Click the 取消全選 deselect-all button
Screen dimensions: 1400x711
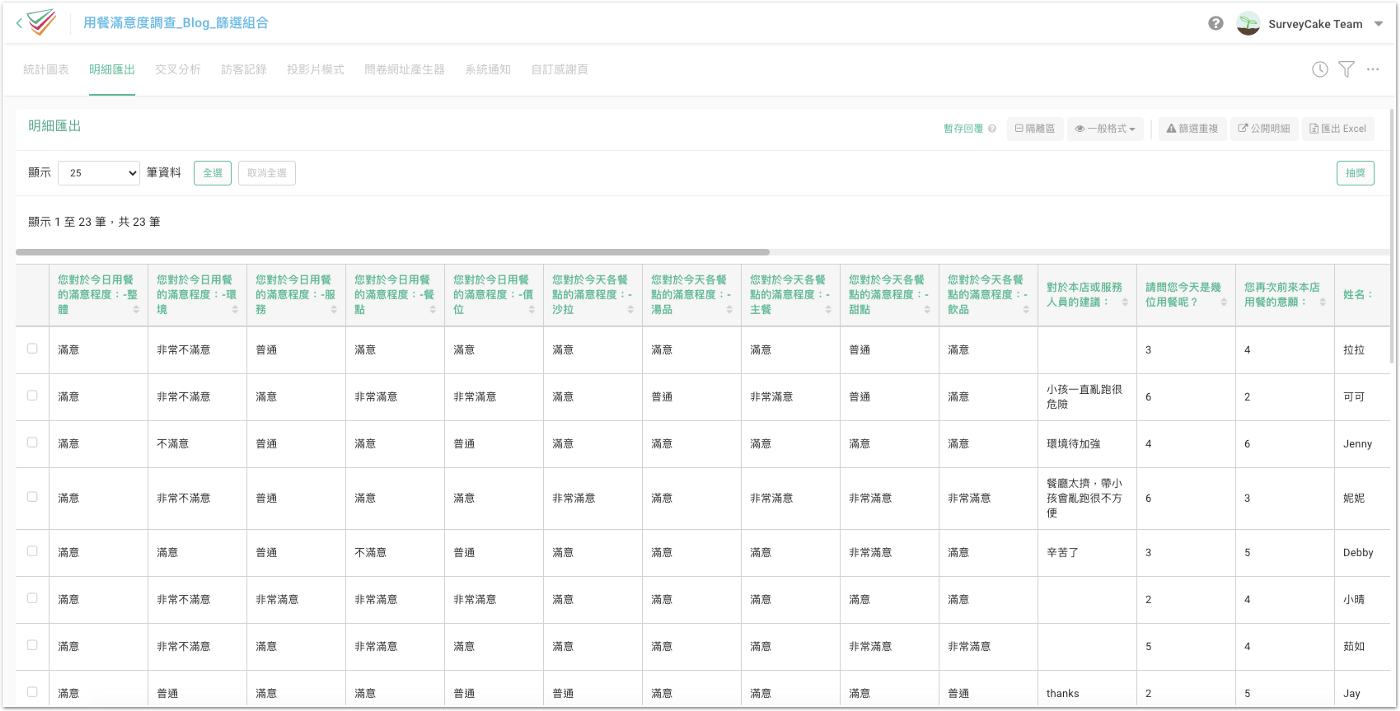(267, 173)
